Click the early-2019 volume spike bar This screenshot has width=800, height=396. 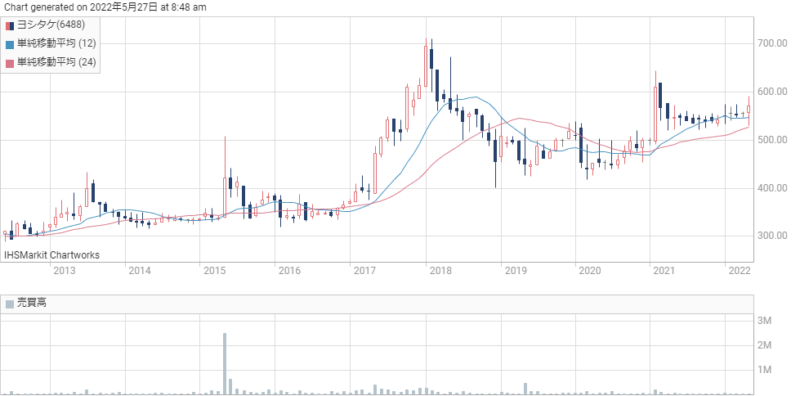pos(525,388)
